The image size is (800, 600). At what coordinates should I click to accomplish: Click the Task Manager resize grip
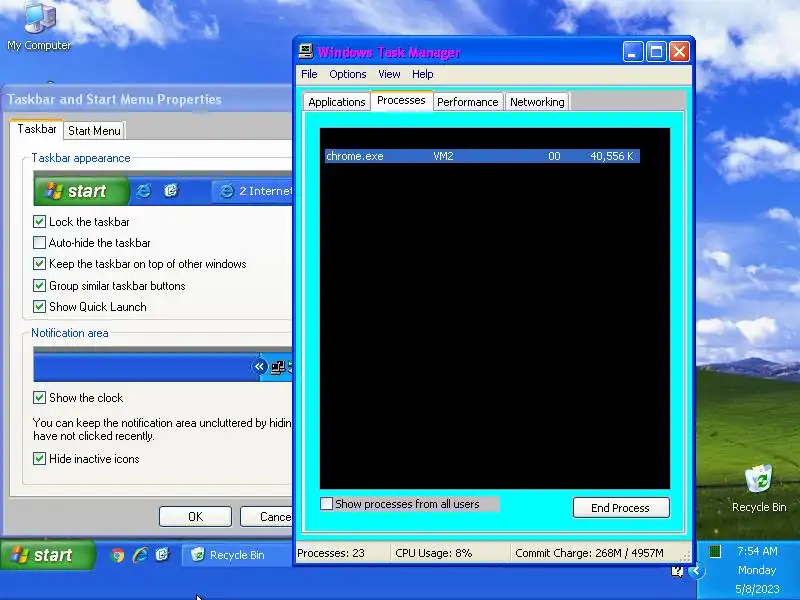686,556
